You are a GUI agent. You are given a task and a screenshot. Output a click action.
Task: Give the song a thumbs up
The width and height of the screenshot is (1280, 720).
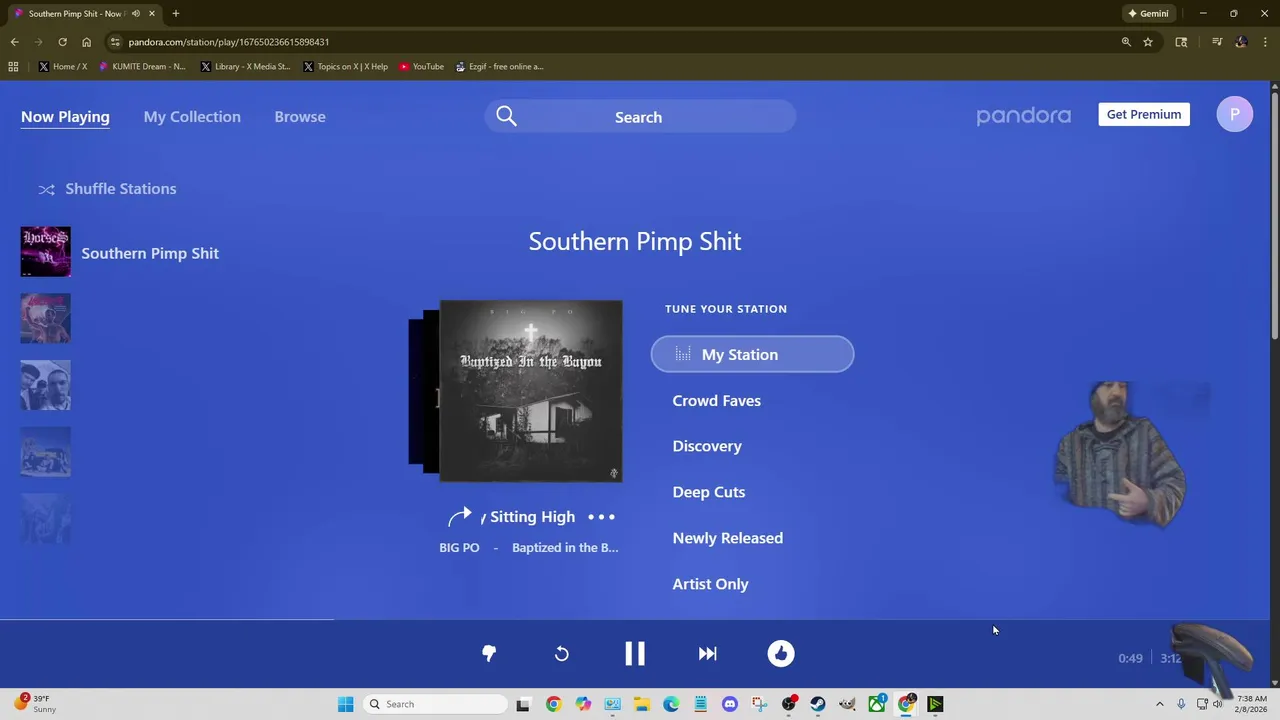tap(781, 653)
